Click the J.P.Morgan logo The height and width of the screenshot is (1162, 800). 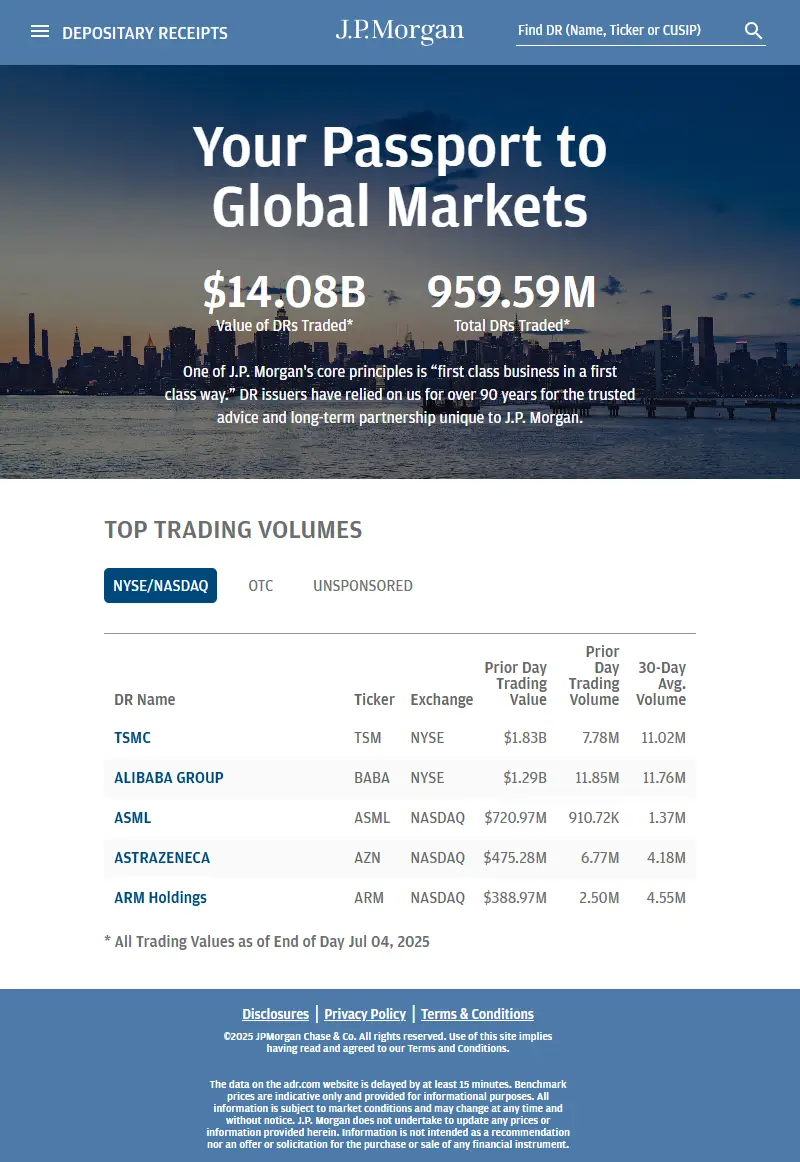400,30
